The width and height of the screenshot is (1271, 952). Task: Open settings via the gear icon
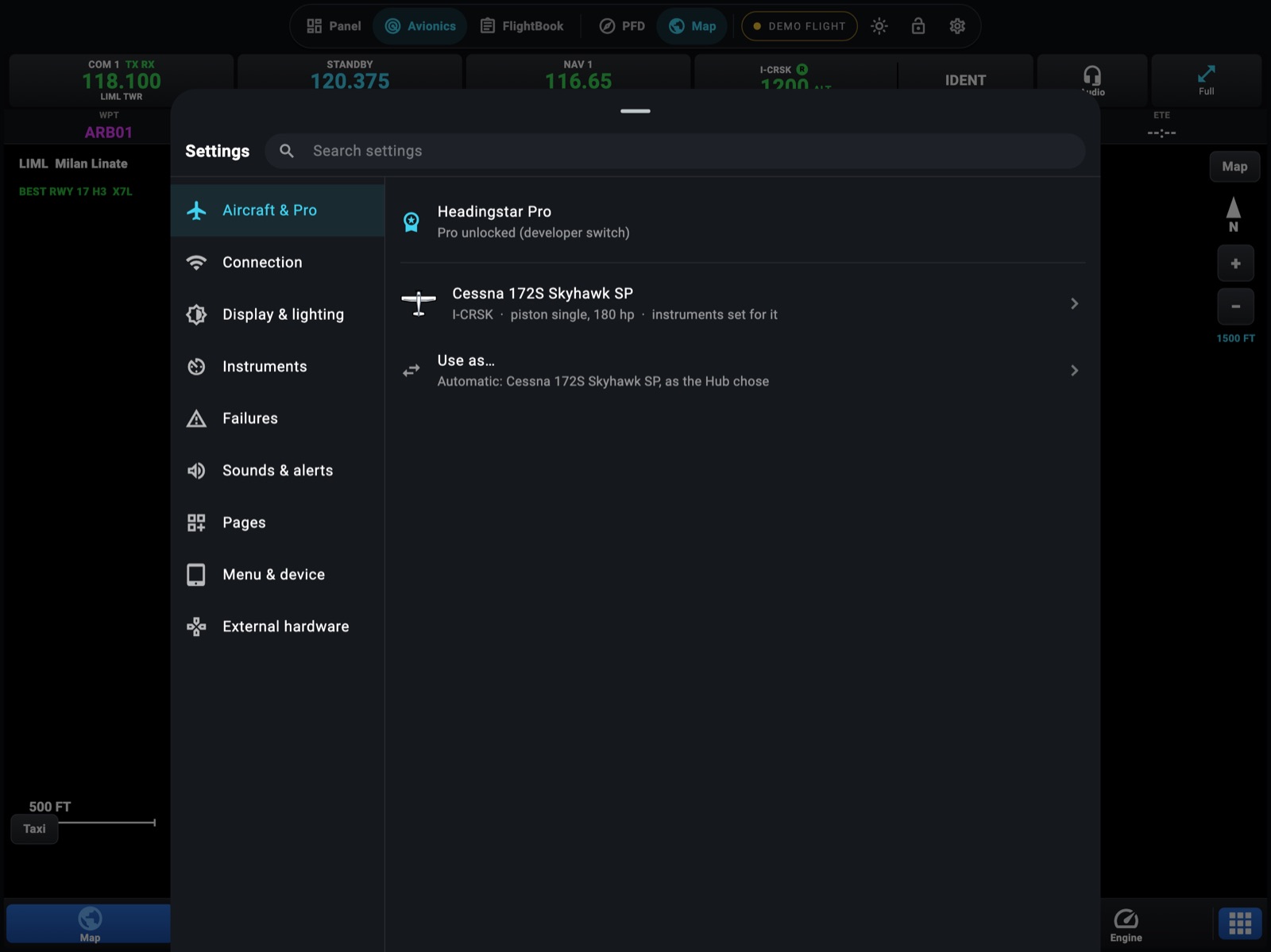coord(957,26)
